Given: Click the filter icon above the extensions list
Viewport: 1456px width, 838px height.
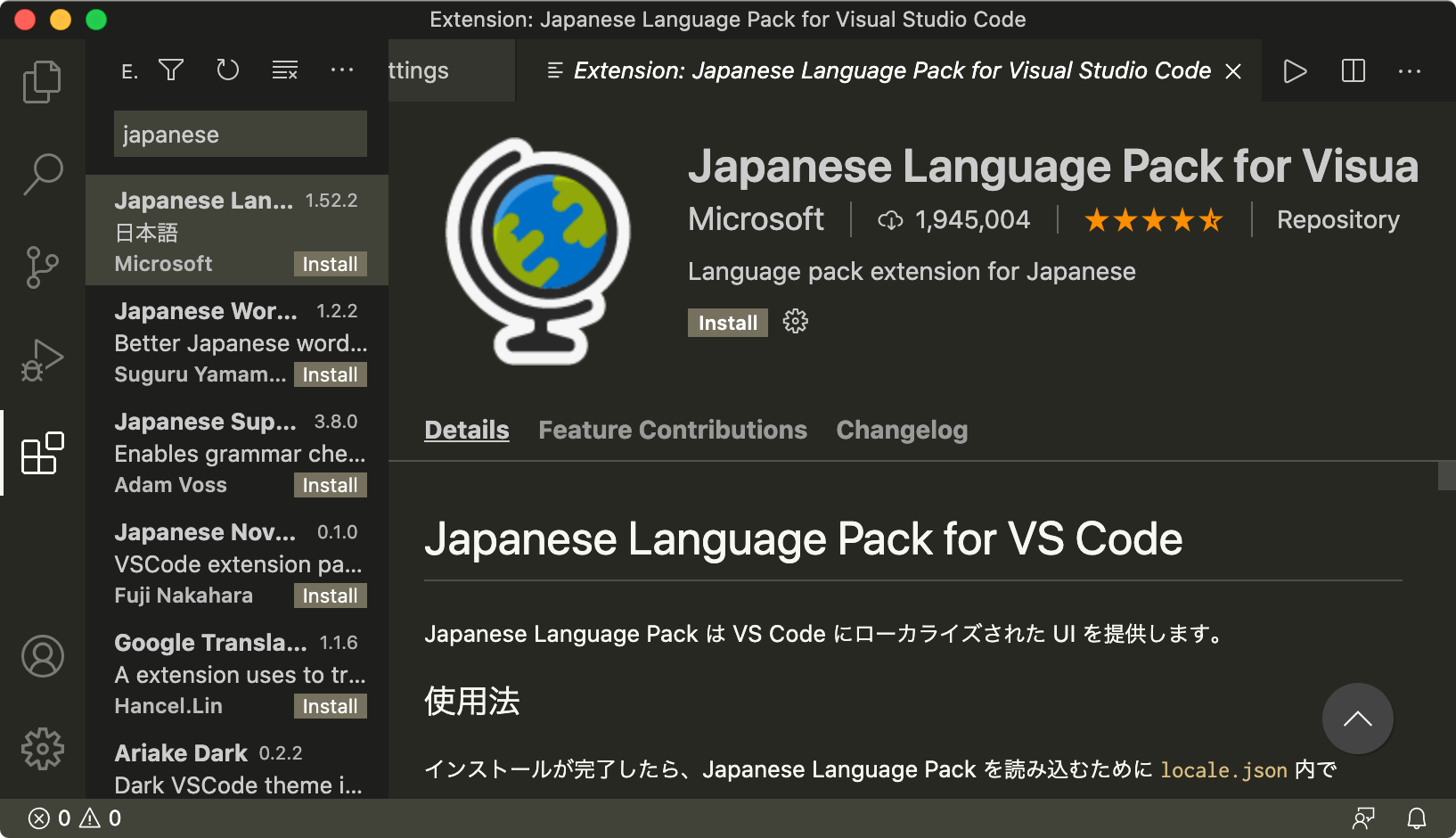Looking at the screenshot, I should [171, 70].
